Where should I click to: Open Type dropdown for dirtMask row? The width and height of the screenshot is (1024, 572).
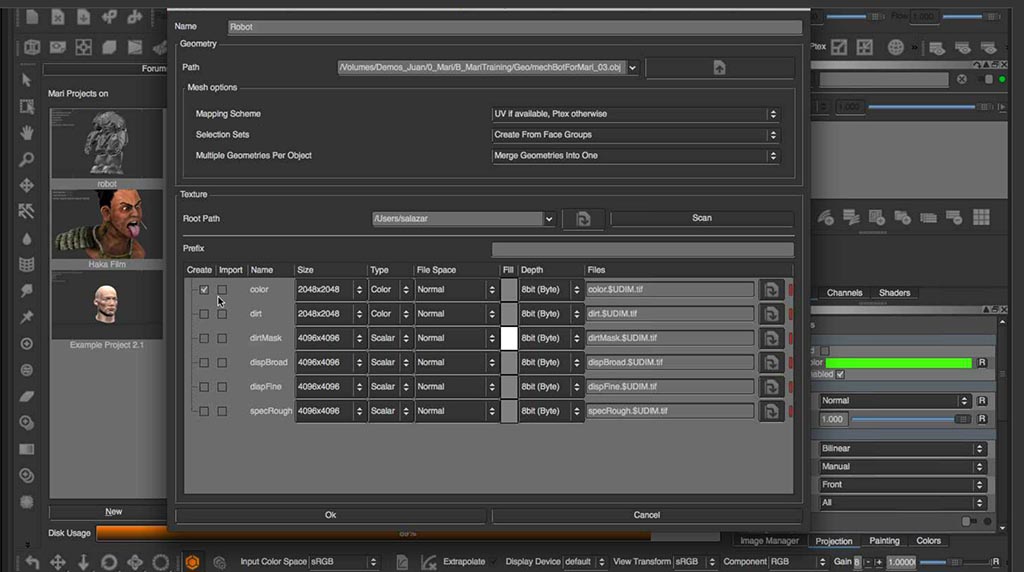click(391, 338)
